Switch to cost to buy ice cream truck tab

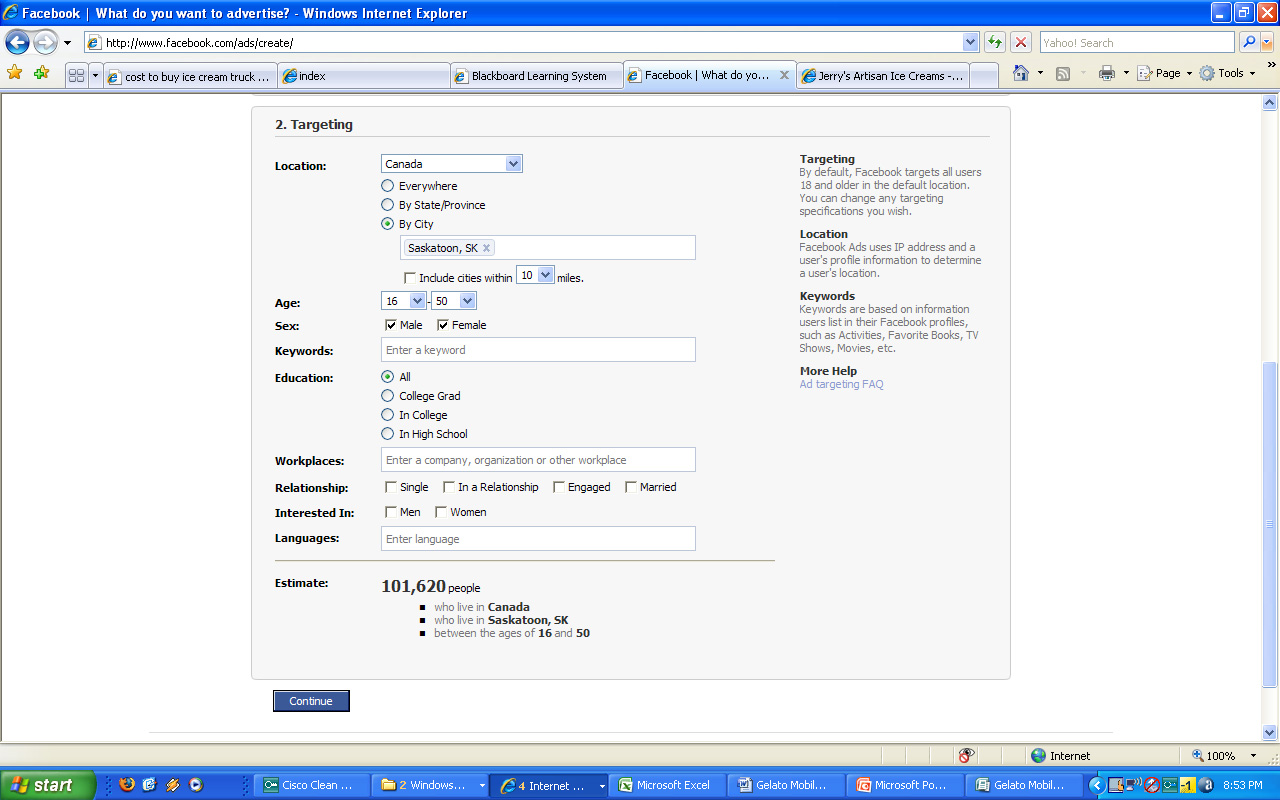(190, 76)
